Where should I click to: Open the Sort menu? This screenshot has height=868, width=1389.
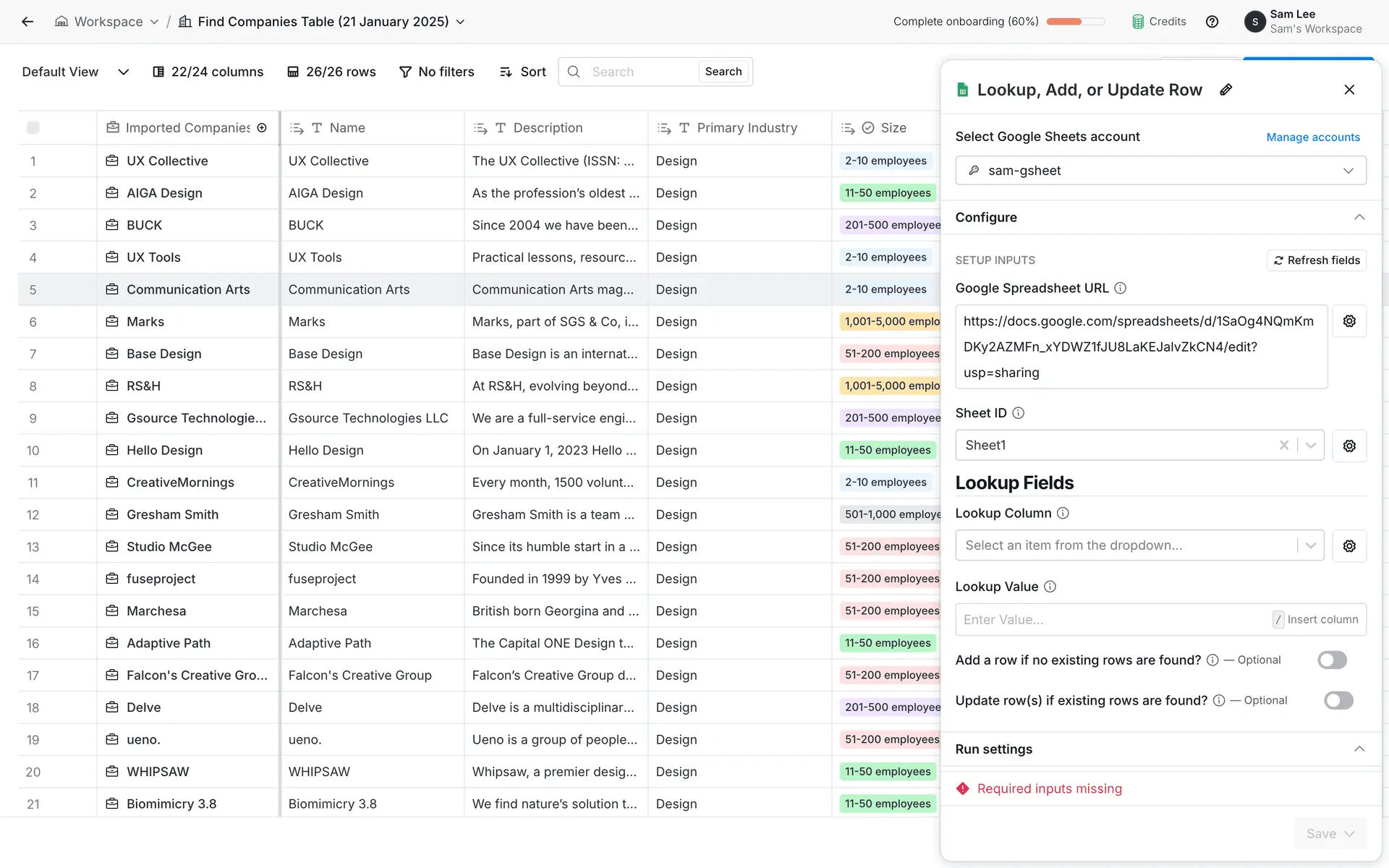[522, 72]
